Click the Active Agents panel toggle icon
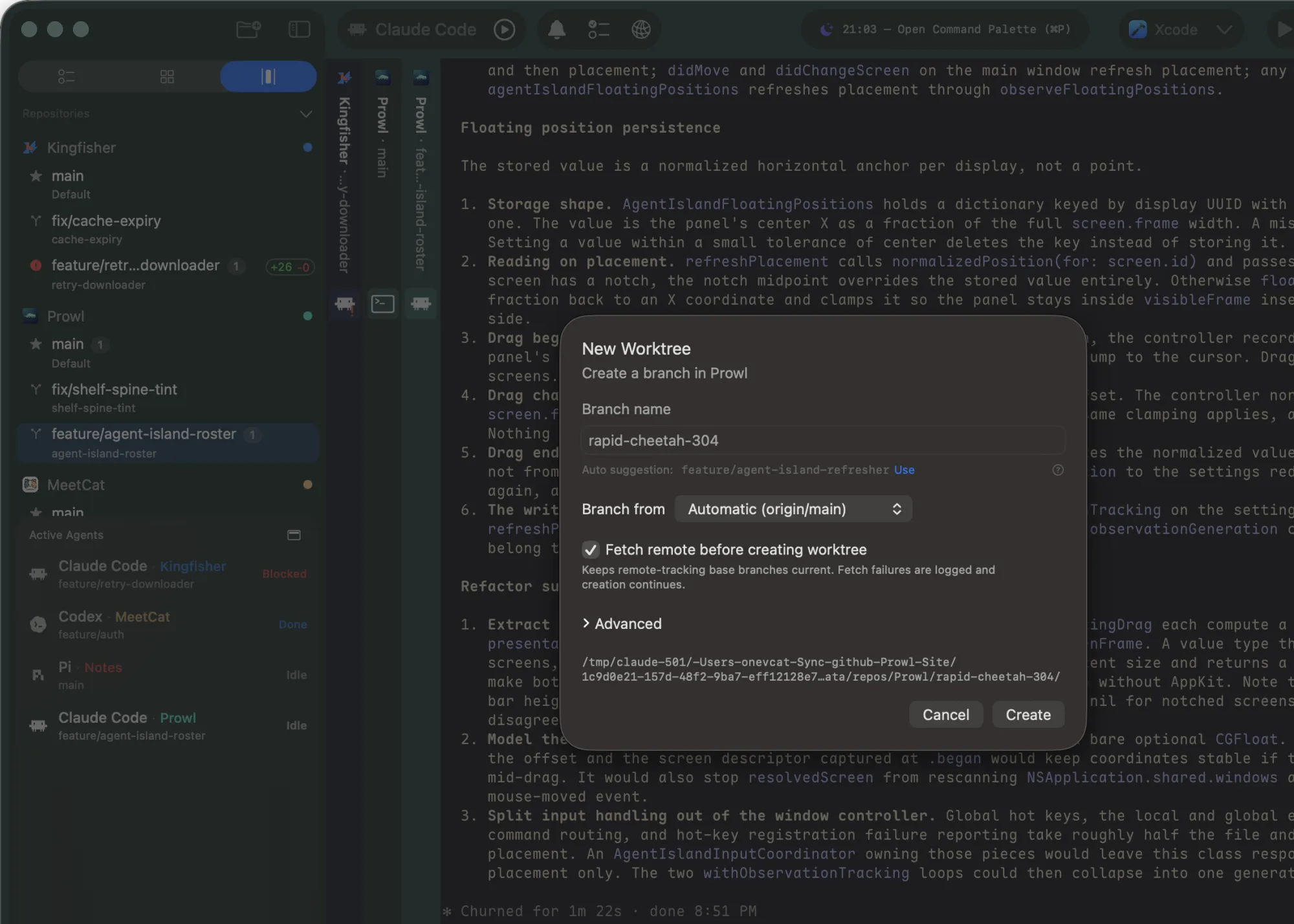 294,535
